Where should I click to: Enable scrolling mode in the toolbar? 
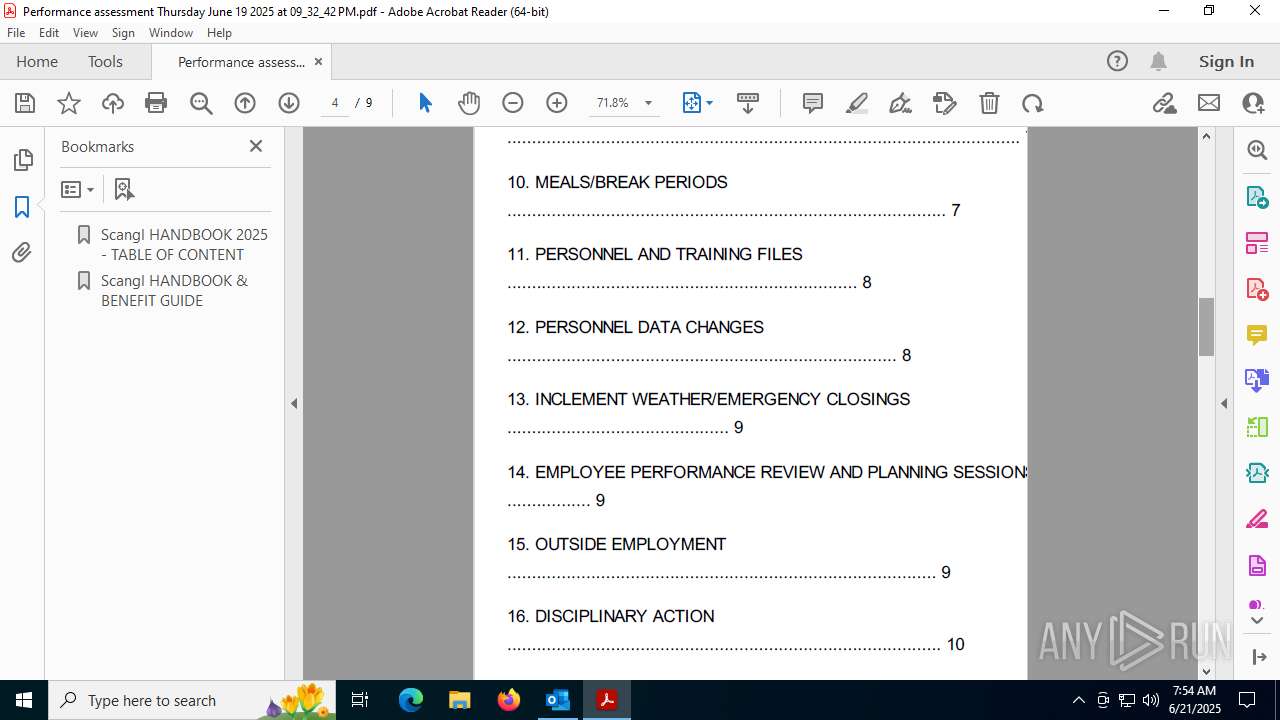pyautogui.click(x=748, y=103)
